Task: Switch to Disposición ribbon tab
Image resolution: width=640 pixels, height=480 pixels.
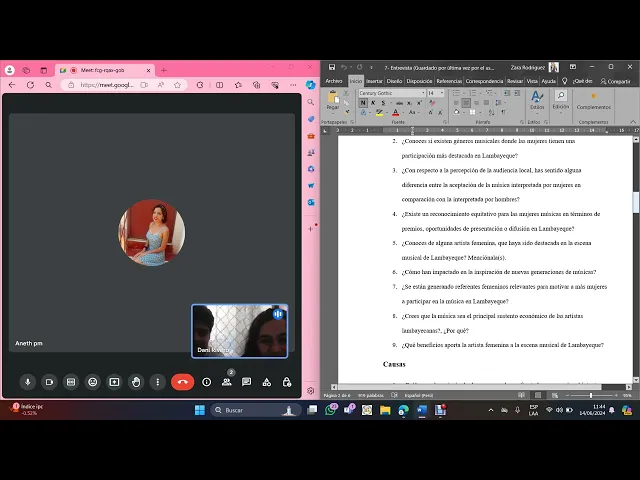Action: pos(419,81)
